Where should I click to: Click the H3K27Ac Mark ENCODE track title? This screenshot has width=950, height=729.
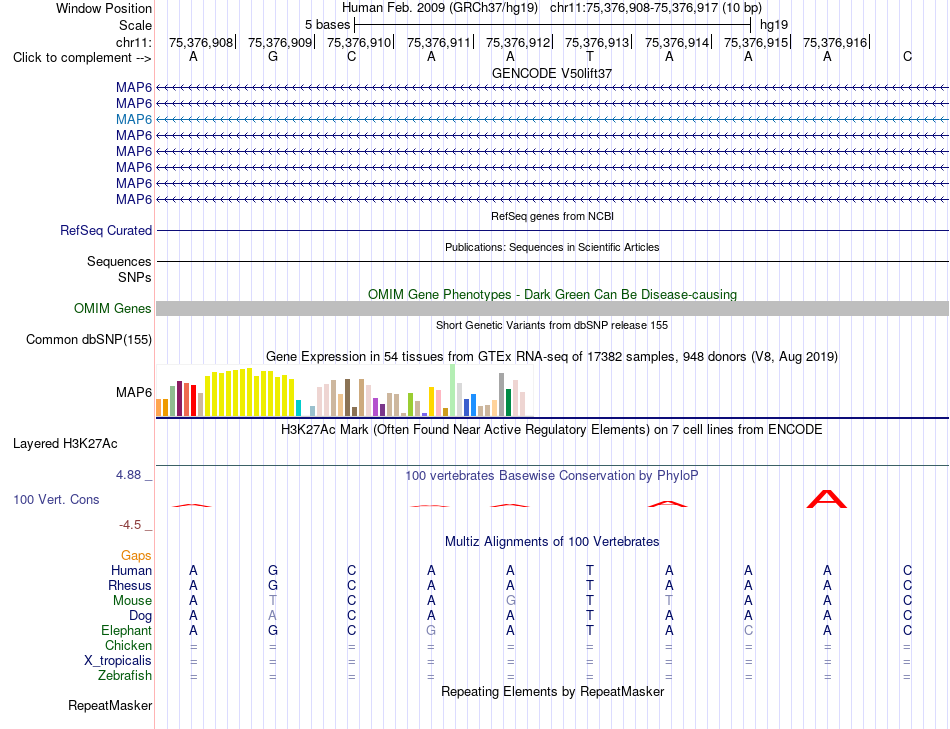coord(552,430)
